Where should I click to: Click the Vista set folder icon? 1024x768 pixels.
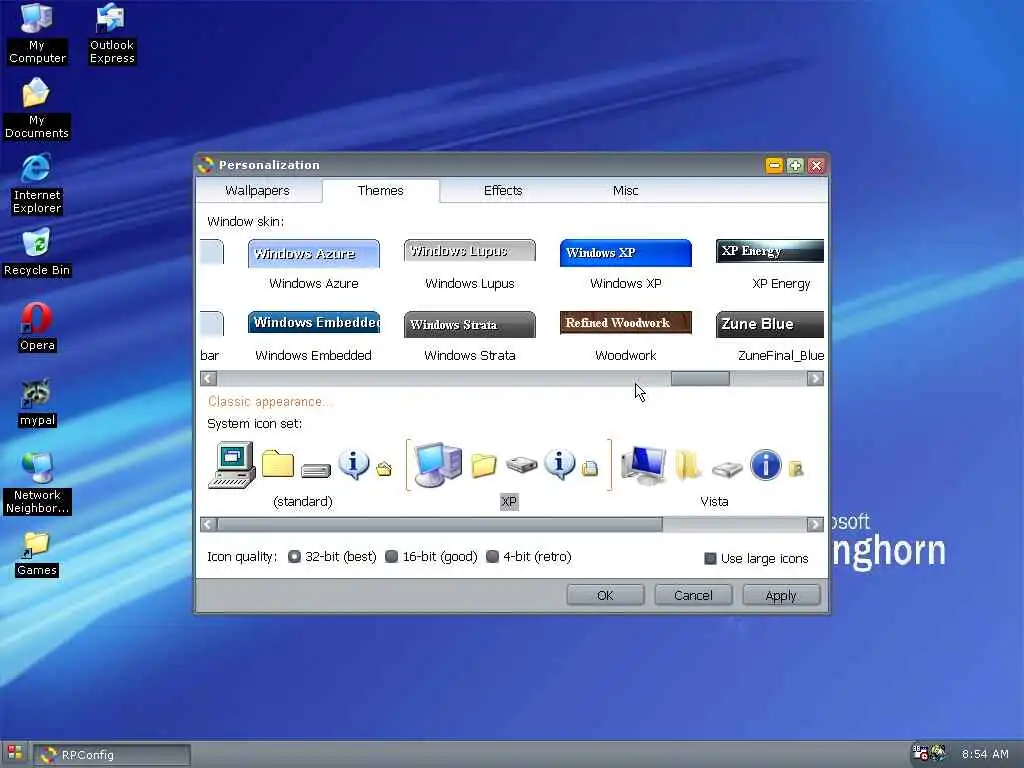click(x=688, y=464)
